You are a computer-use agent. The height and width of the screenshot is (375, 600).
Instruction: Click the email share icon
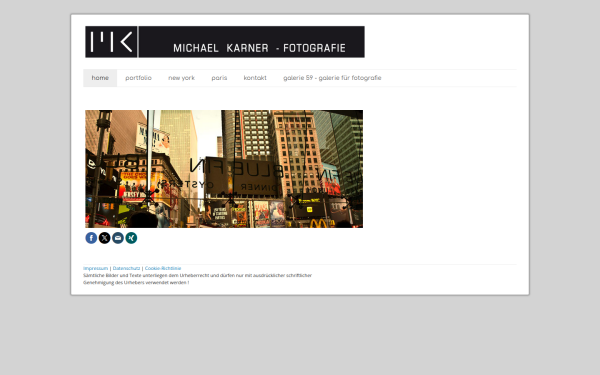pyautogui.click(x=118, y=238)
